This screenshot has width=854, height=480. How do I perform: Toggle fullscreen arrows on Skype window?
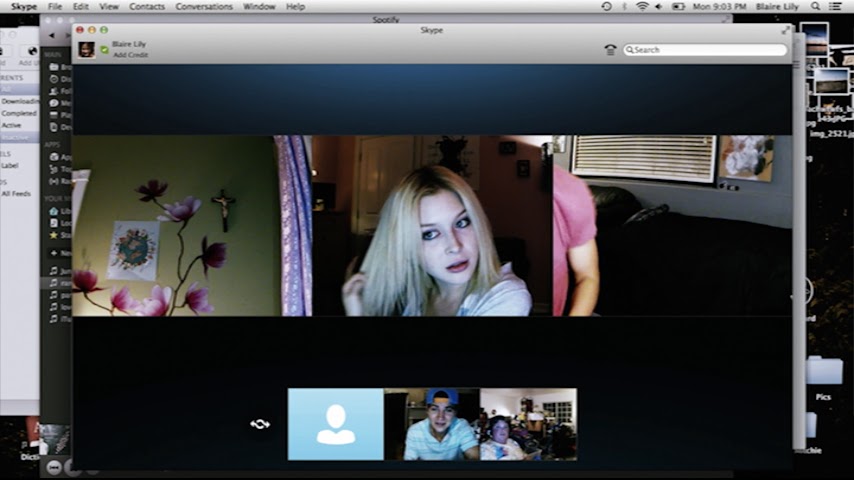point(785,30)
